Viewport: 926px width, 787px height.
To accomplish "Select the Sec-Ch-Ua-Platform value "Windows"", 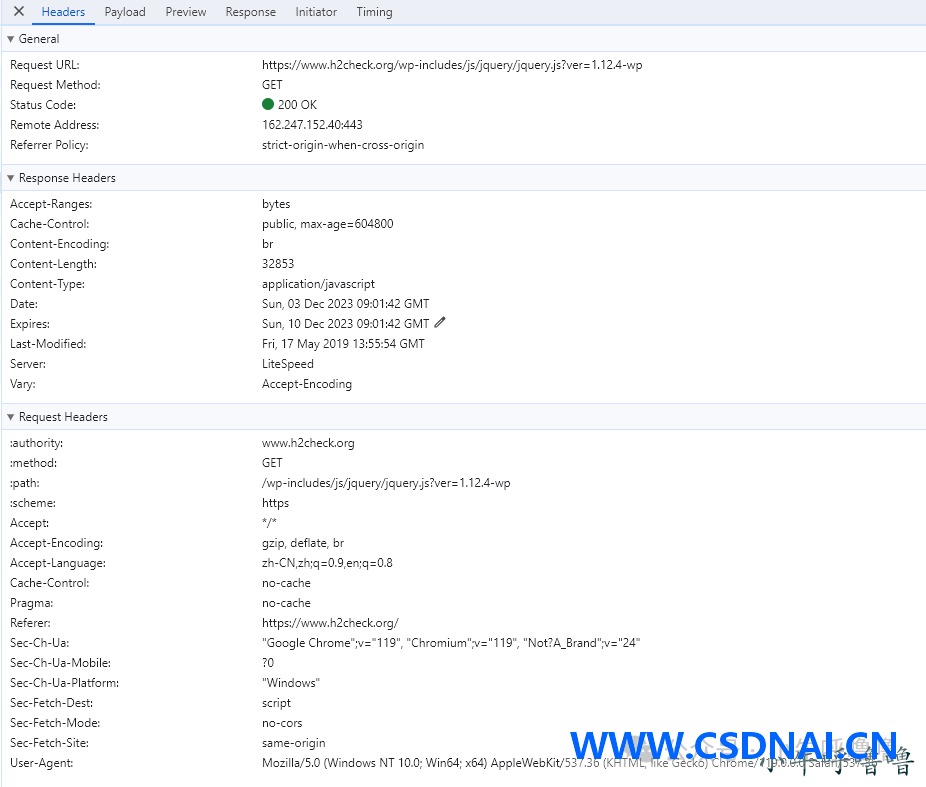I will 291,683.
